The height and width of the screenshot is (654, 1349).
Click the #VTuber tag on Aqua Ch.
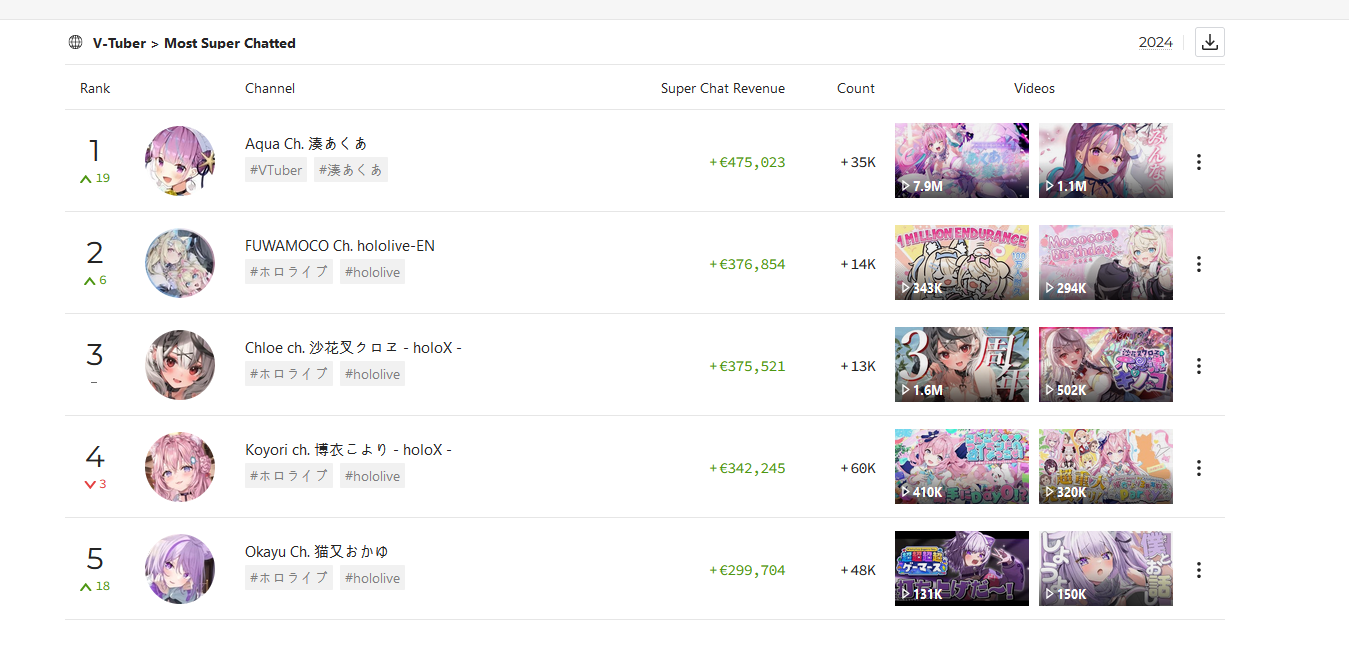click(276, 170)
